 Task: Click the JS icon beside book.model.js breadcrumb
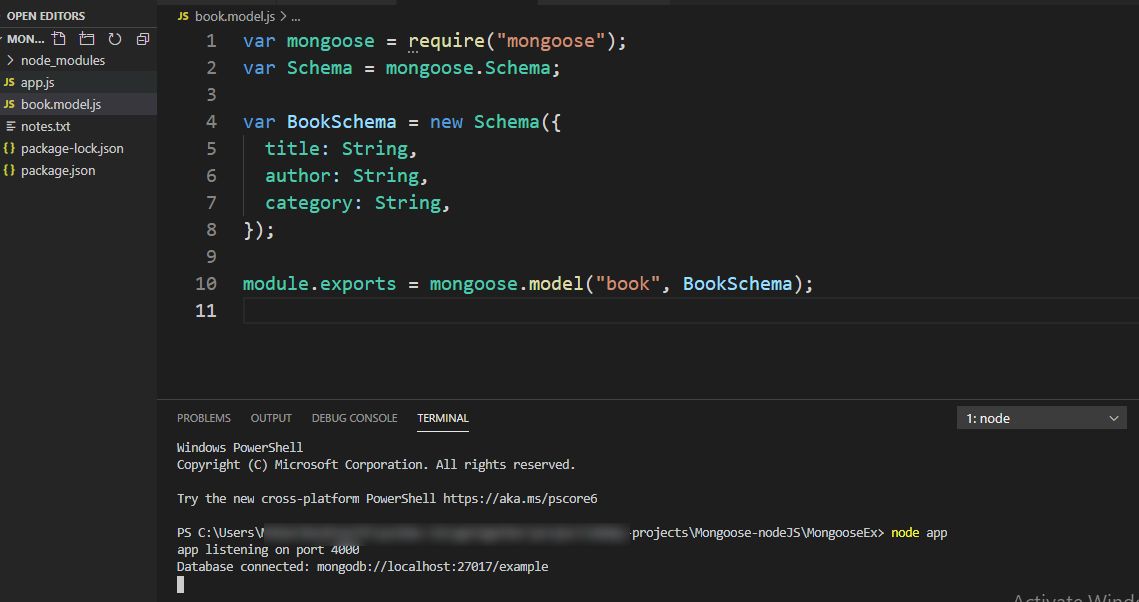(x=182, y=16)
